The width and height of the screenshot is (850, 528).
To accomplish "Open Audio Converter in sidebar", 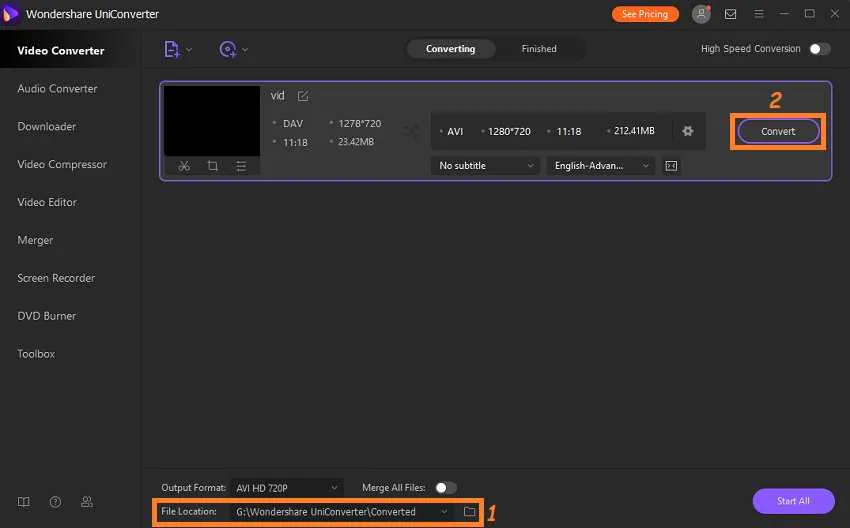I will tap(57, 88).
